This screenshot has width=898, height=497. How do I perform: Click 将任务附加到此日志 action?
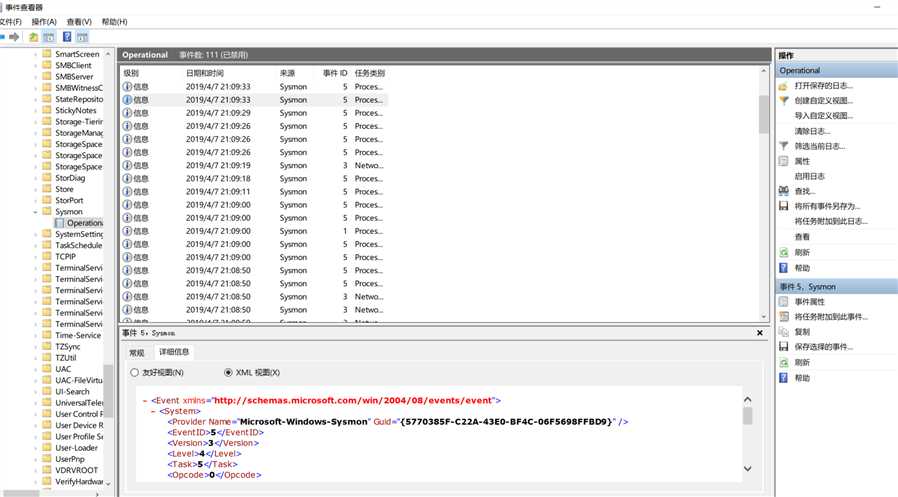coord(831,221)
